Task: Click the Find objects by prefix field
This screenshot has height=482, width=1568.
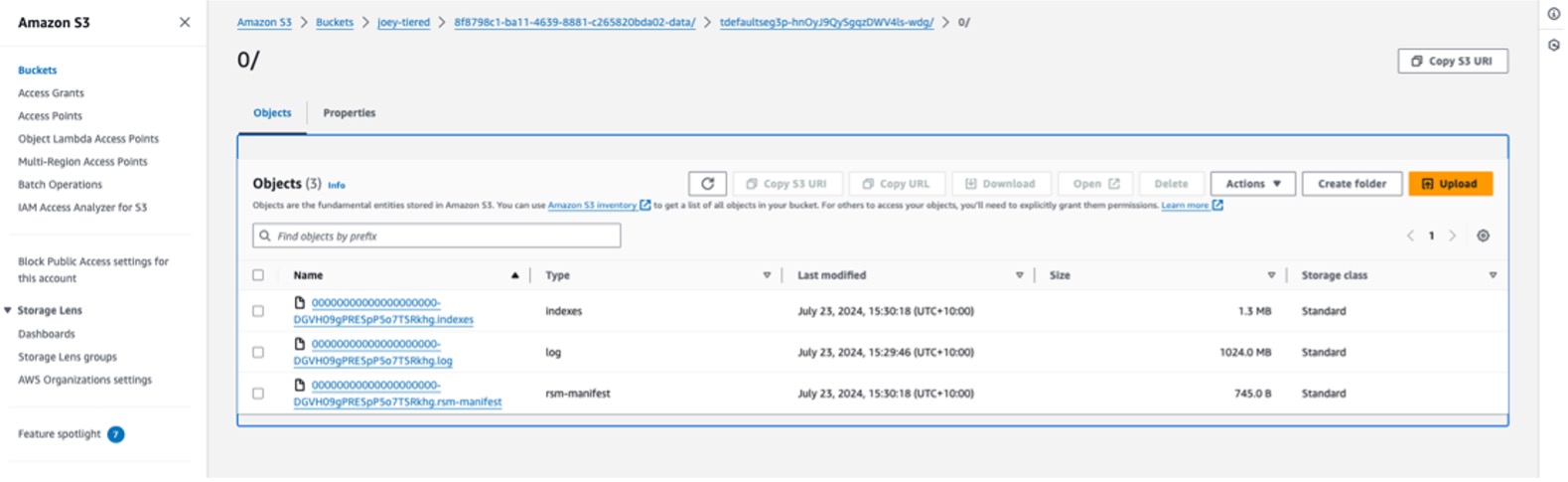Action: [437, 237]
